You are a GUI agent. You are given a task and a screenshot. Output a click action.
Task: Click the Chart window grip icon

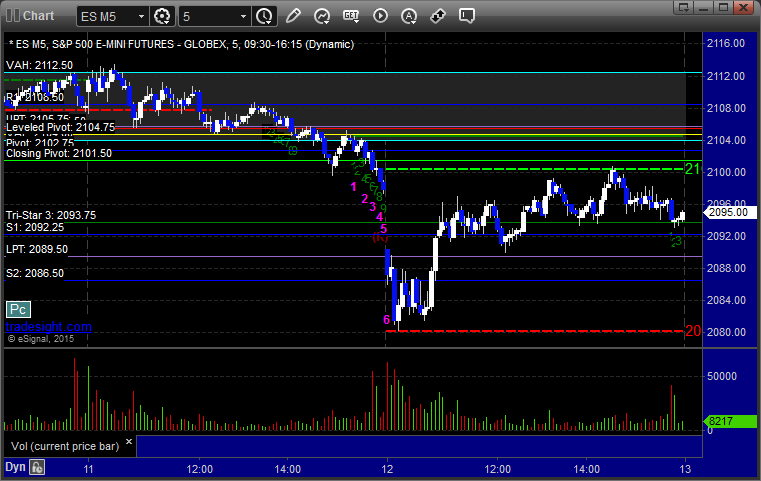[x=13, y=16]
